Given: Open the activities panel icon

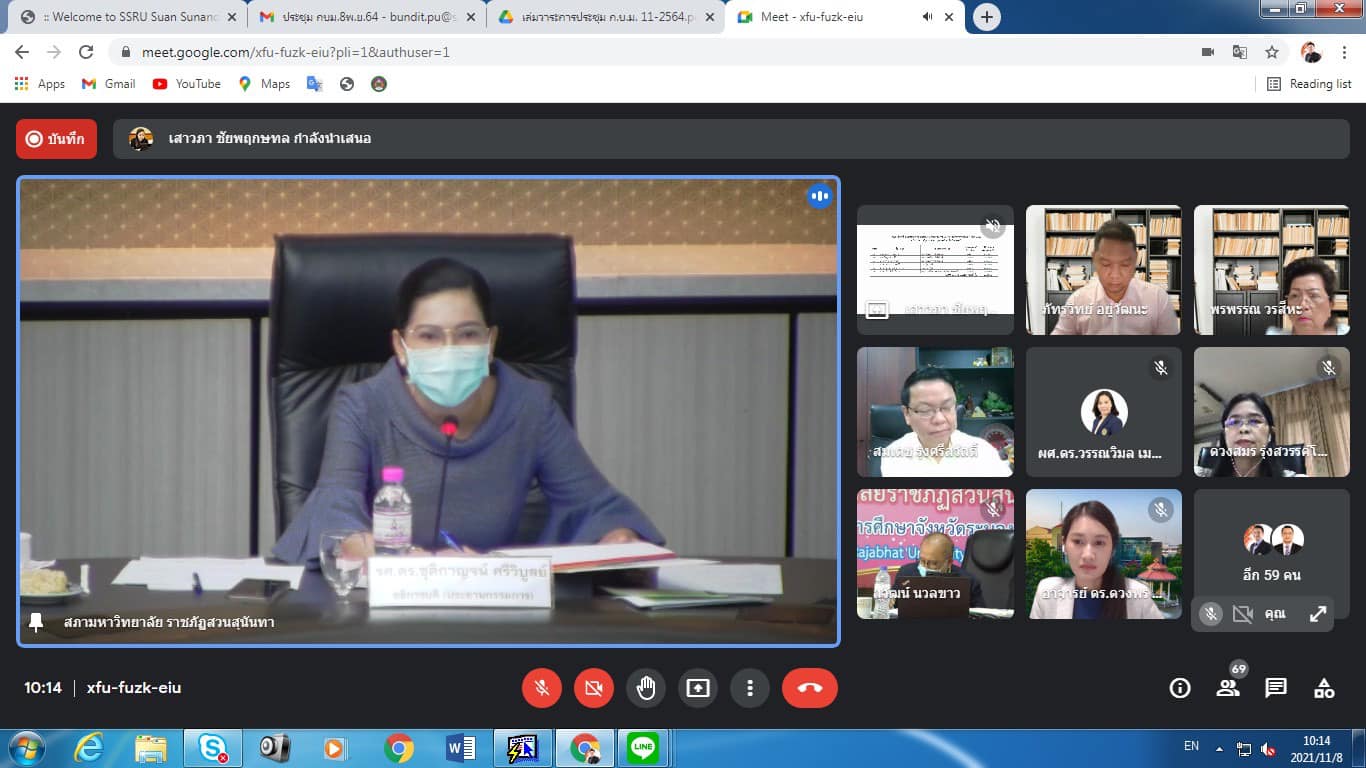Looking at the screenshot, I should (1324, 688).
